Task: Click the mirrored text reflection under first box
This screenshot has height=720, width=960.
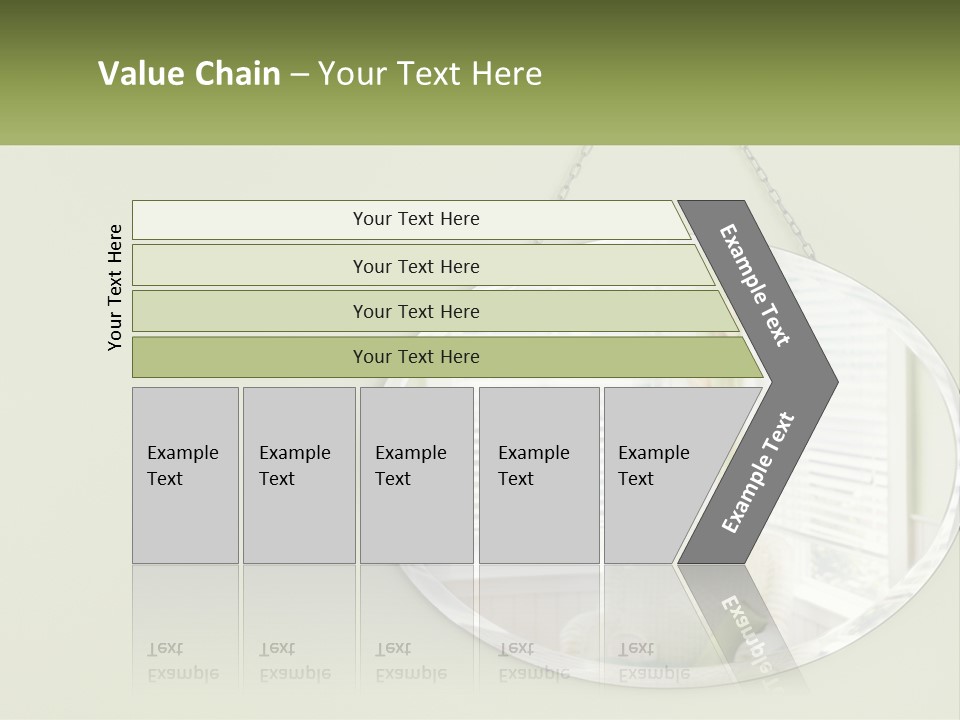Action: pos(183,661)
